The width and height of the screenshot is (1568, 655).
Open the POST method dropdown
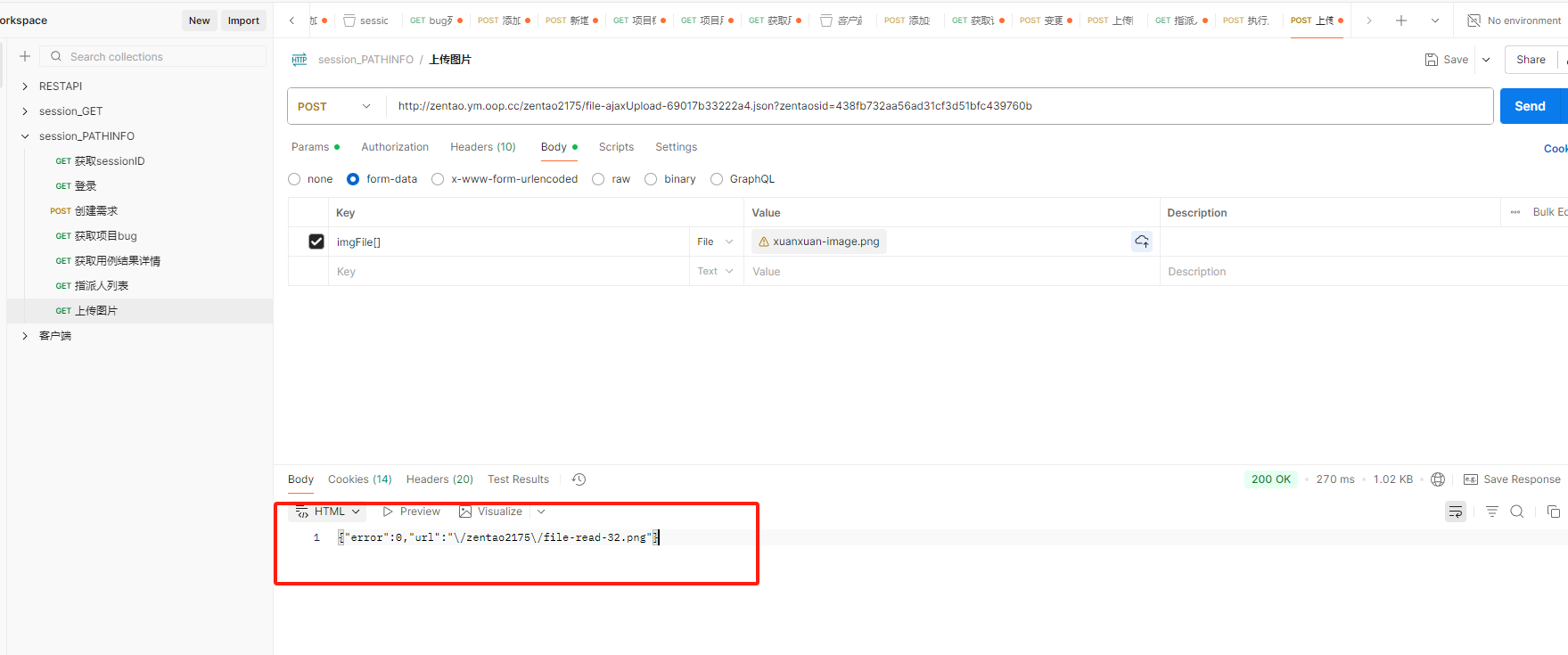pos(336,106)
